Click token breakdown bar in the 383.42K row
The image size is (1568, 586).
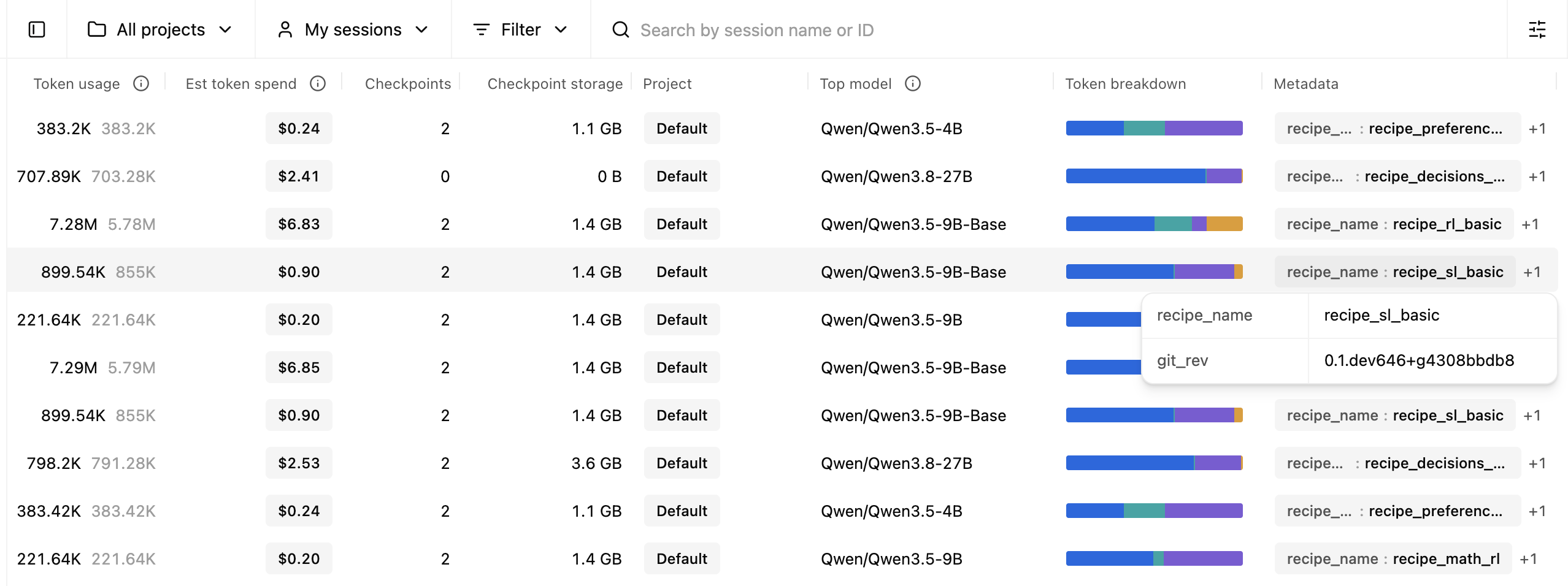tap(1154, 511)
